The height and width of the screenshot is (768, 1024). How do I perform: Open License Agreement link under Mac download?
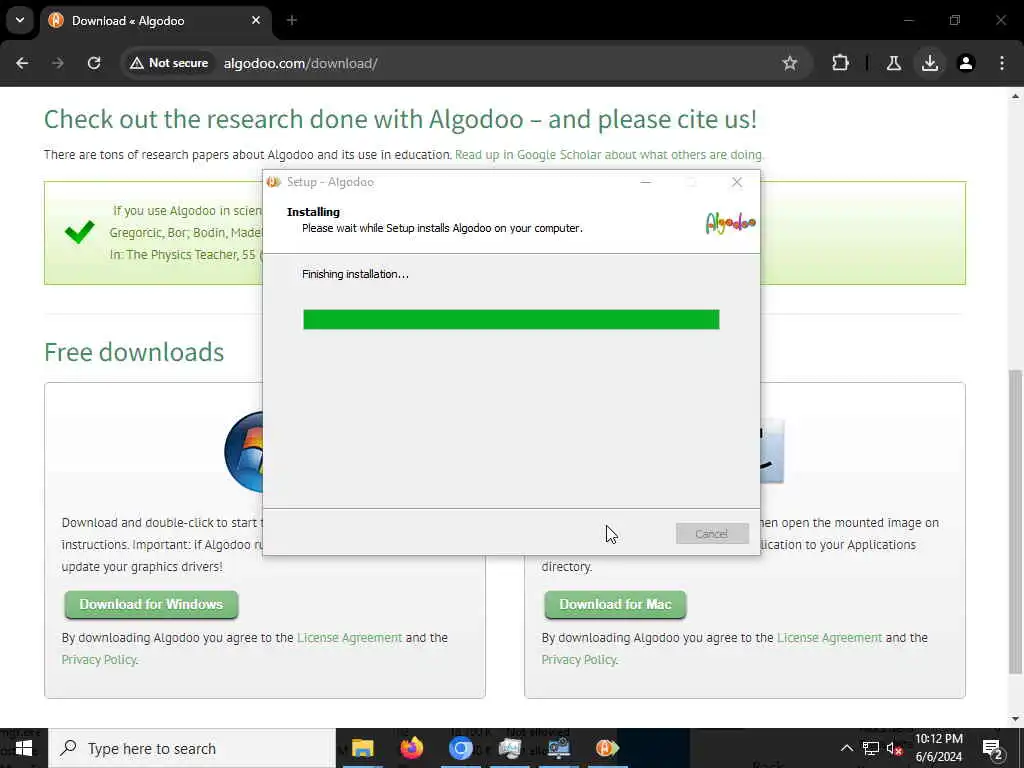tap(829, 637)
